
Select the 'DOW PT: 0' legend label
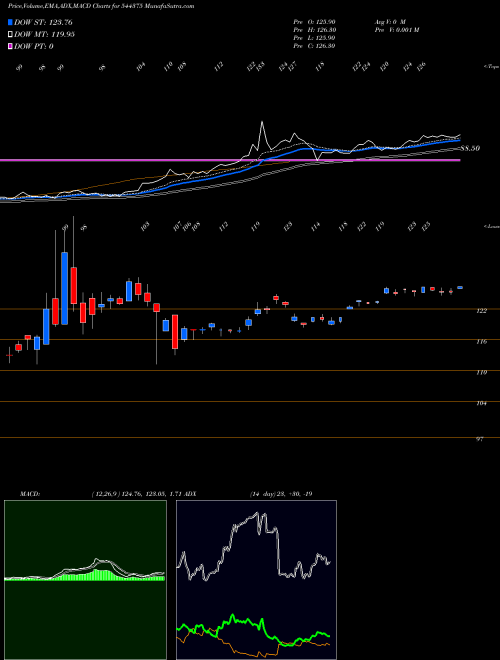click(34, 46)
